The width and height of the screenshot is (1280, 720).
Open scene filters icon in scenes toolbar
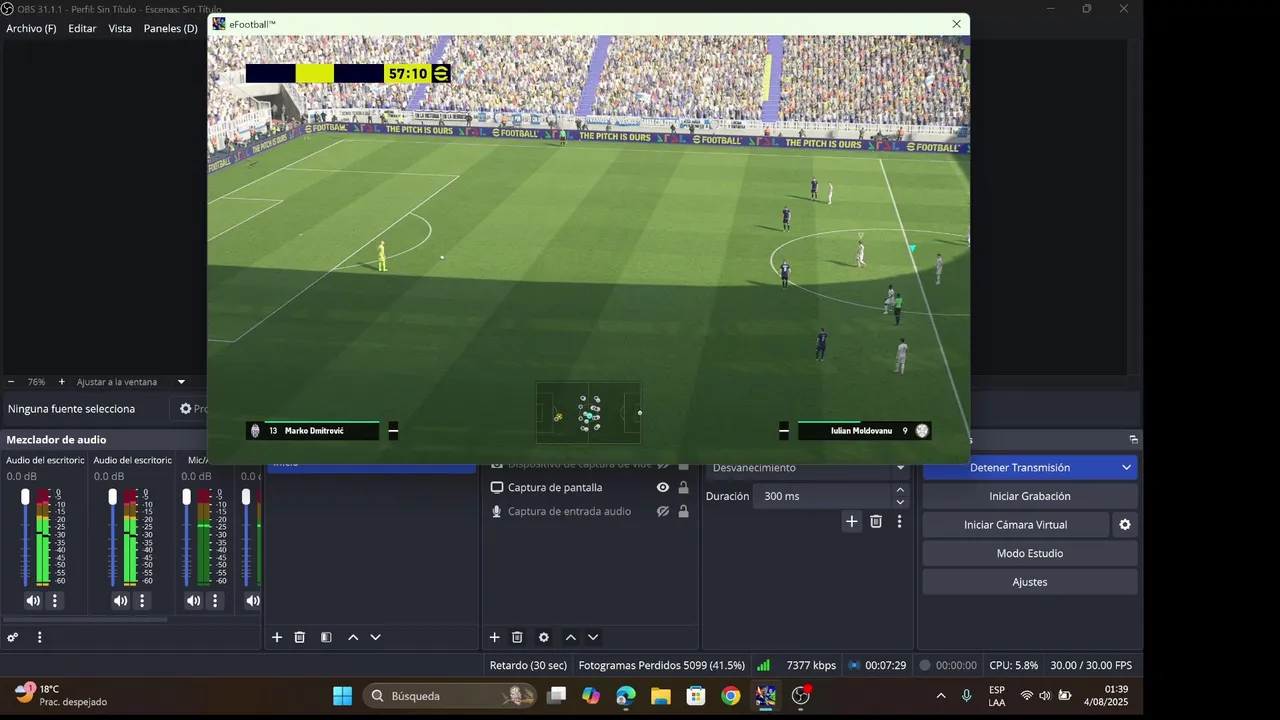point(326,637)
